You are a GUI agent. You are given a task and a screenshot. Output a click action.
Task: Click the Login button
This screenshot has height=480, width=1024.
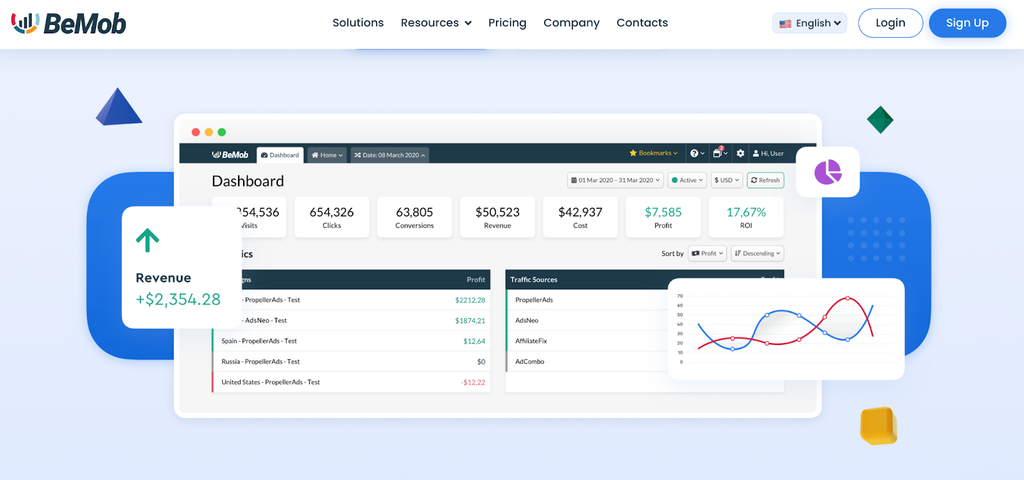click(x=890, y=23)
